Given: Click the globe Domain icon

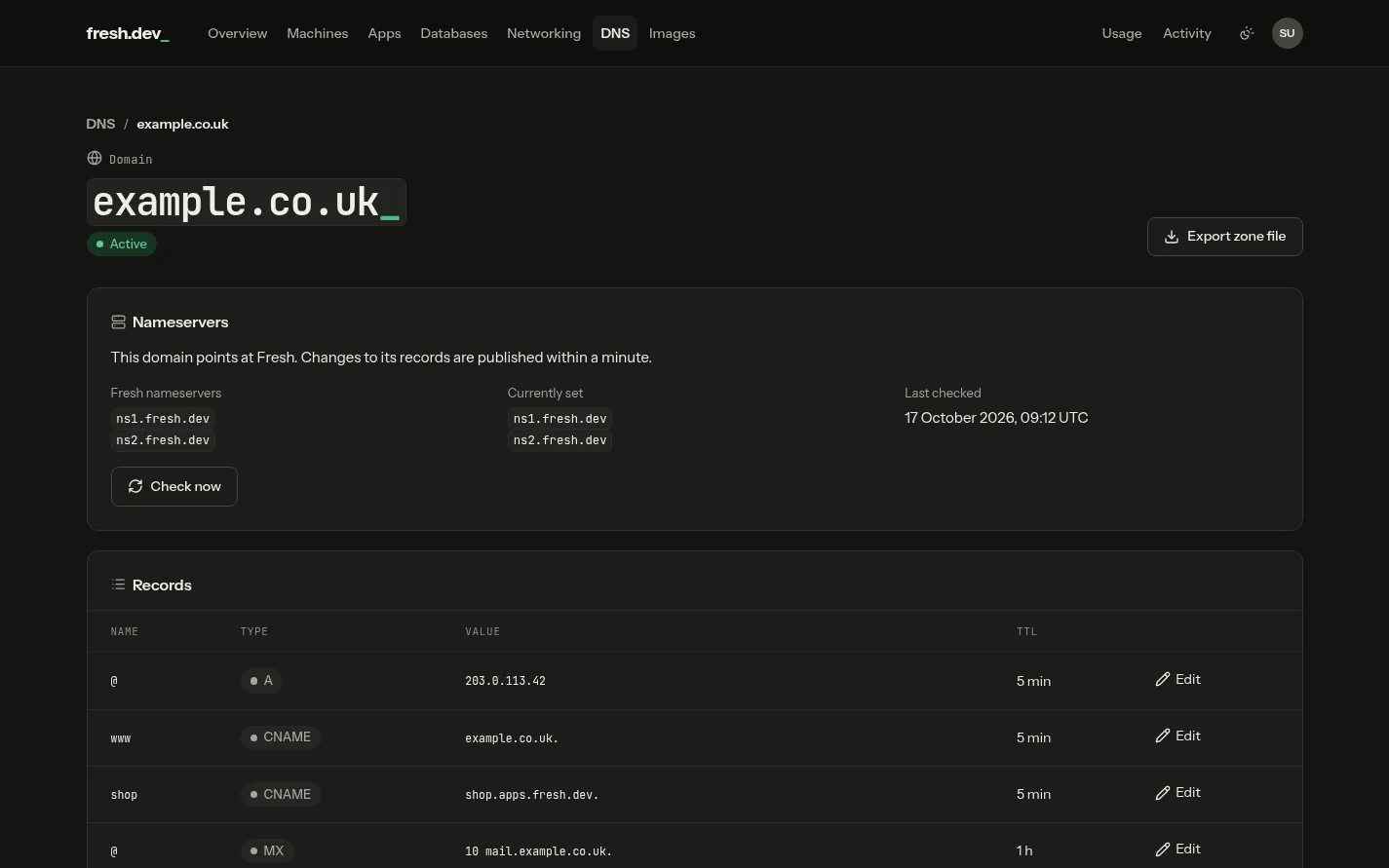Looking at the screenshot, I should click(95, 158).
